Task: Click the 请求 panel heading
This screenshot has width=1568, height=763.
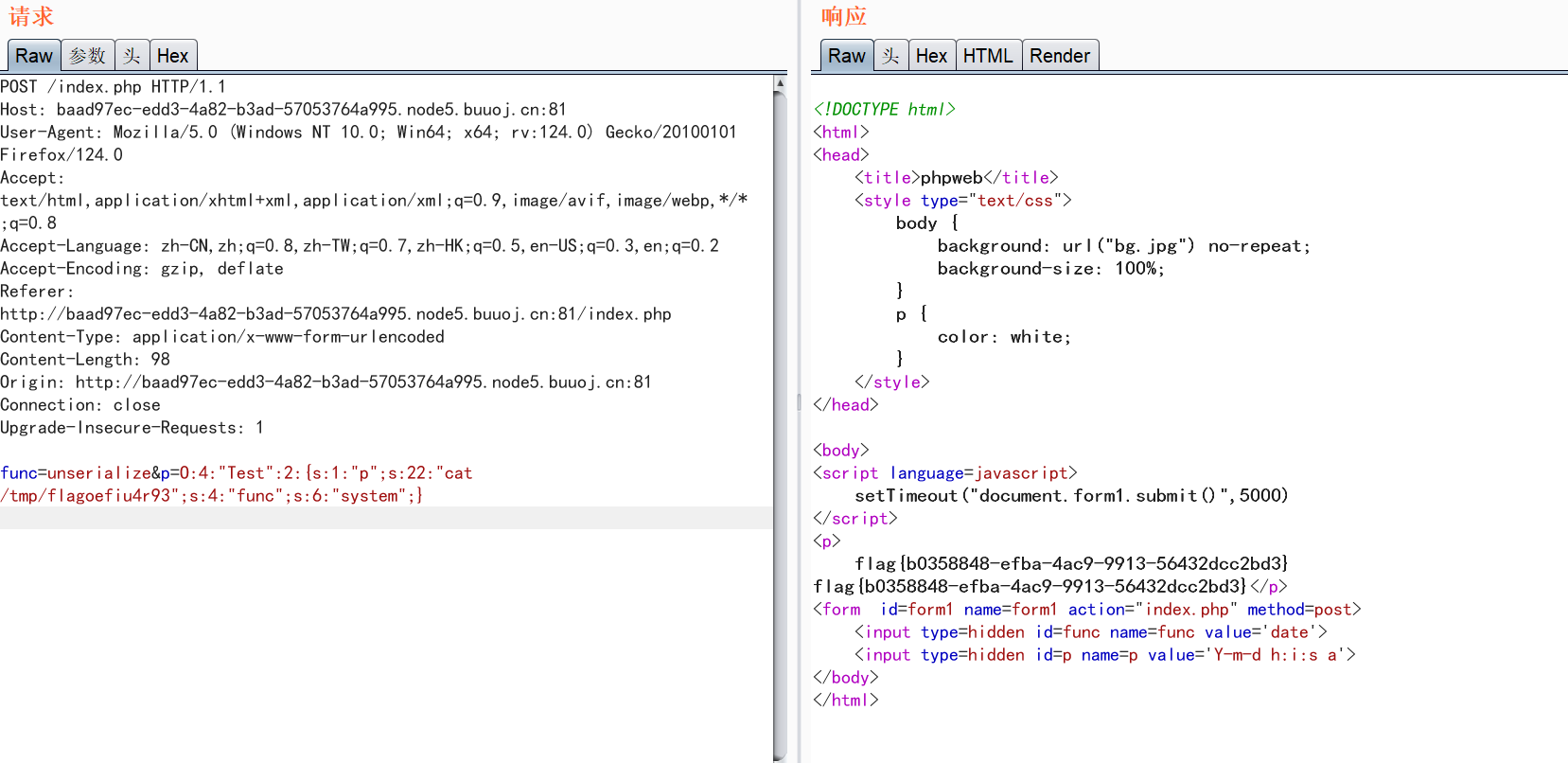Action: [x=31, y=16]
